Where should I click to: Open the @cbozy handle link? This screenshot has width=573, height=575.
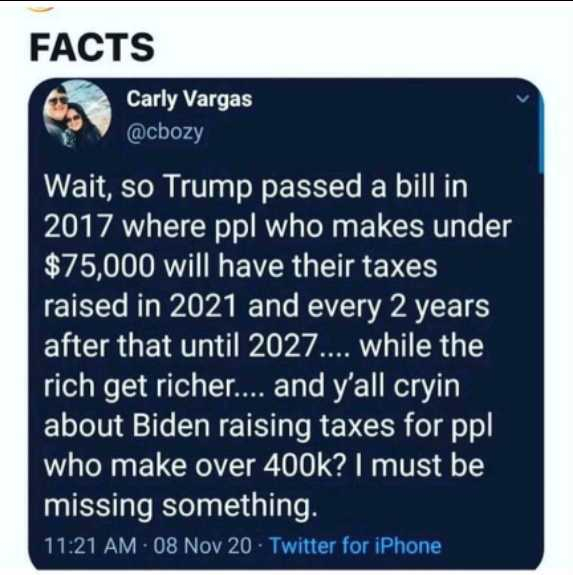coord(165,132)
